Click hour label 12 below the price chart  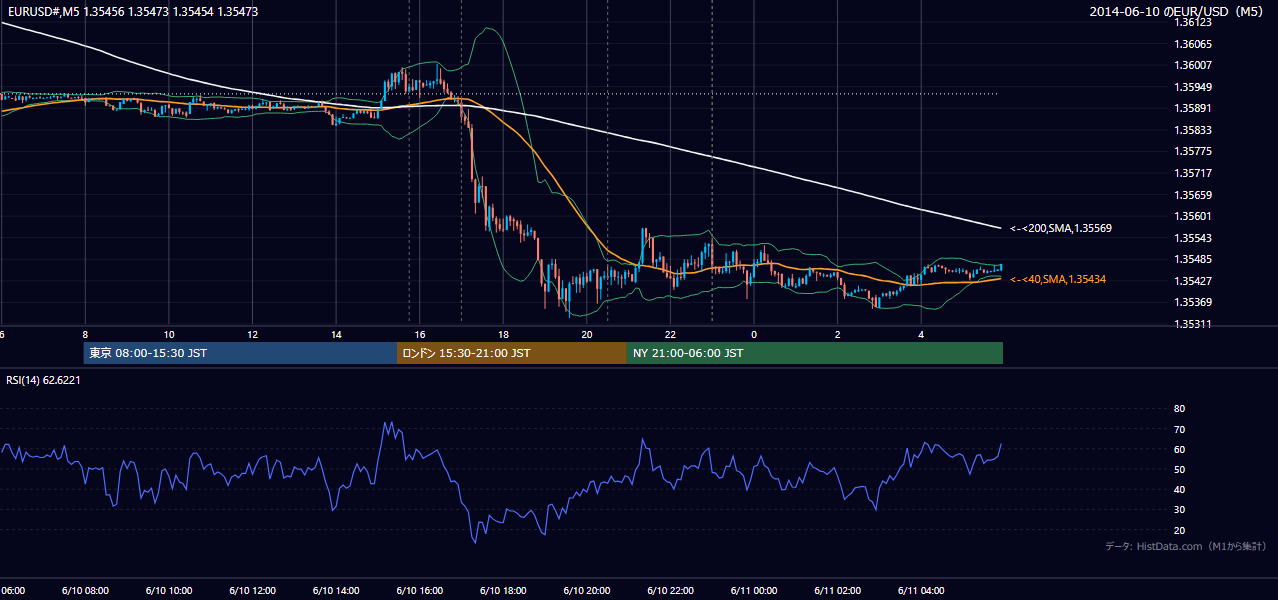252,334
